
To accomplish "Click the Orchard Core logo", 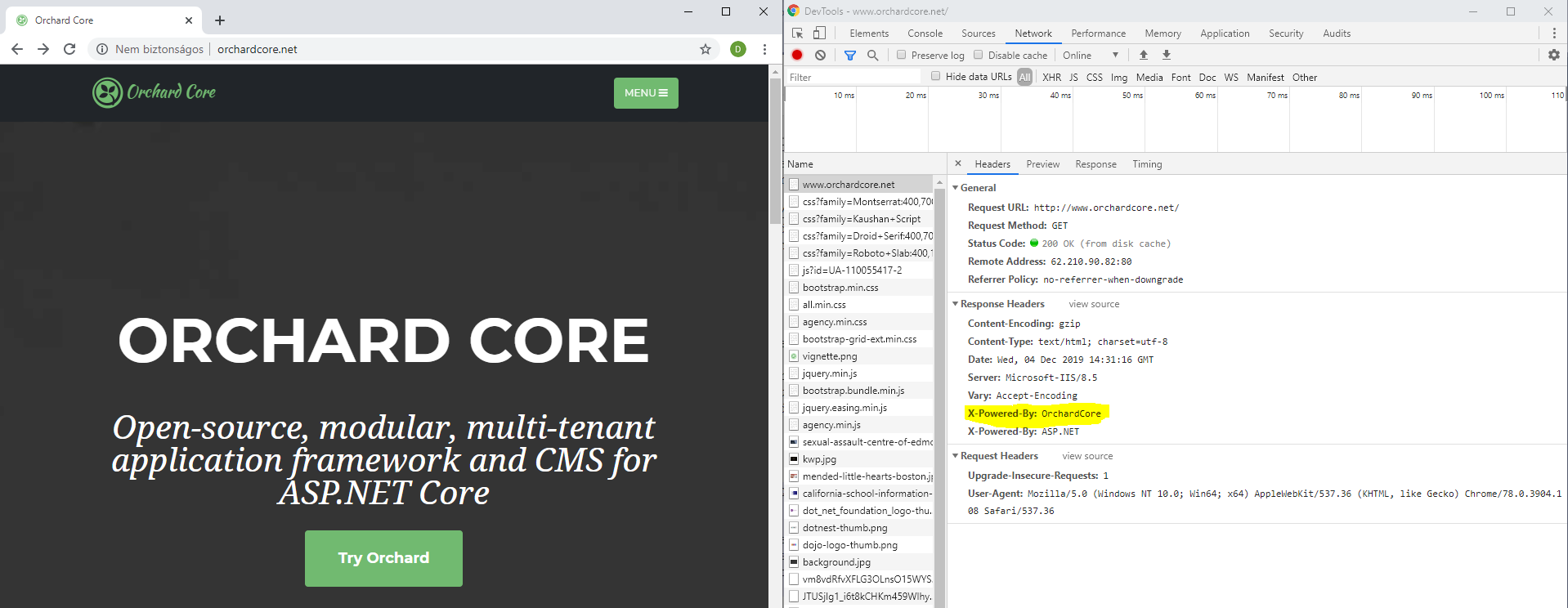I will click(155, 92).
